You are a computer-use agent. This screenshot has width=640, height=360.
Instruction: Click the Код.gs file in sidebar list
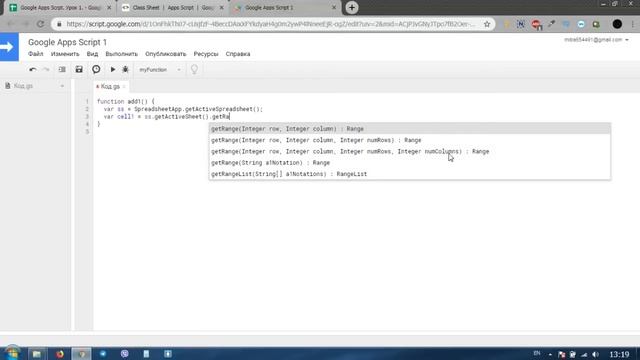click(x=23, y=86)
